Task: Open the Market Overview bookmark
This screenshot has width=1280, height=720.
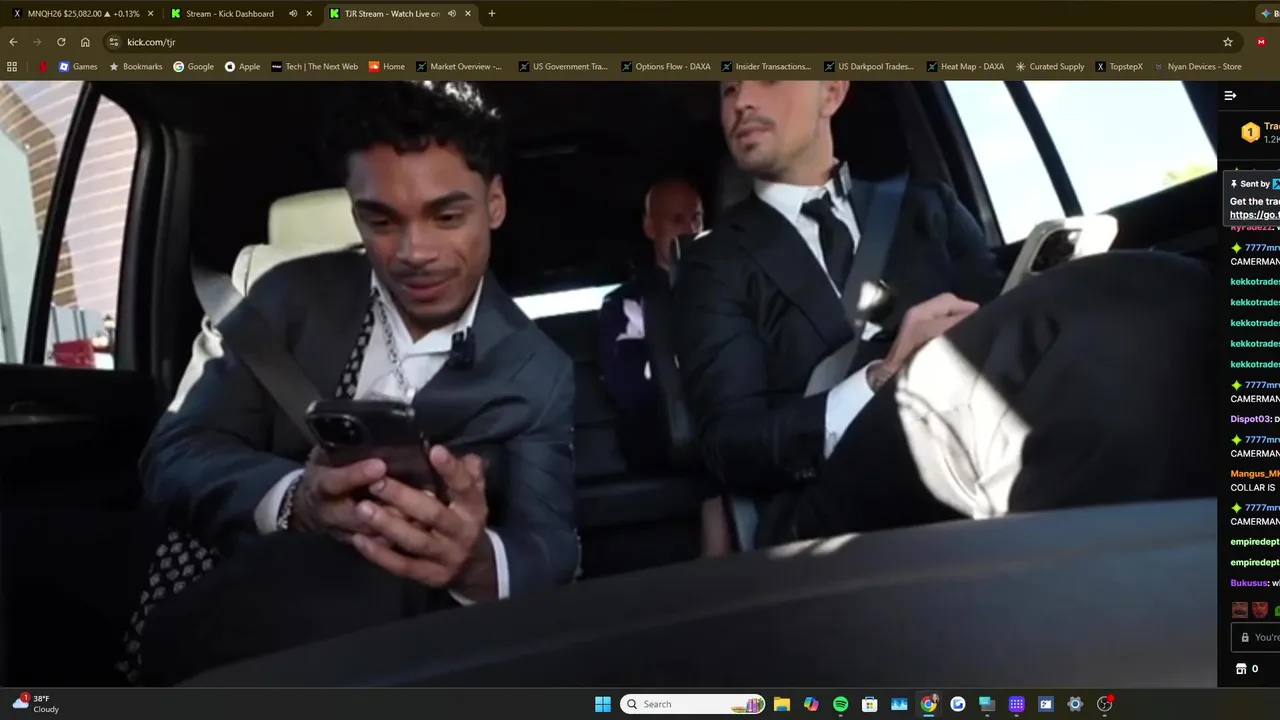Action: [459, 67]
